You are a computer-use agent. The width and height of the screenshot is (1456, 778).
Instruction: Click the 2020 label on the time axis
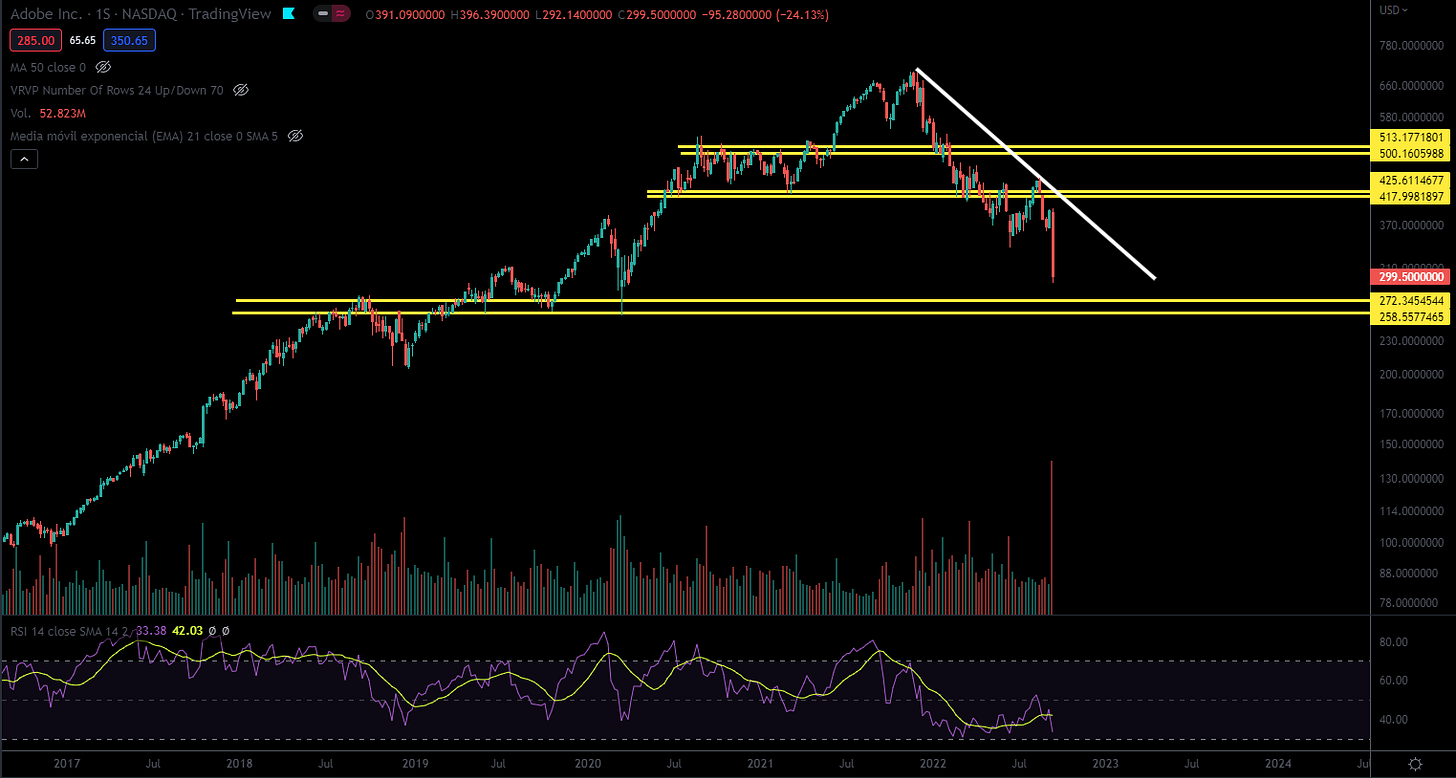click(588, 763)
